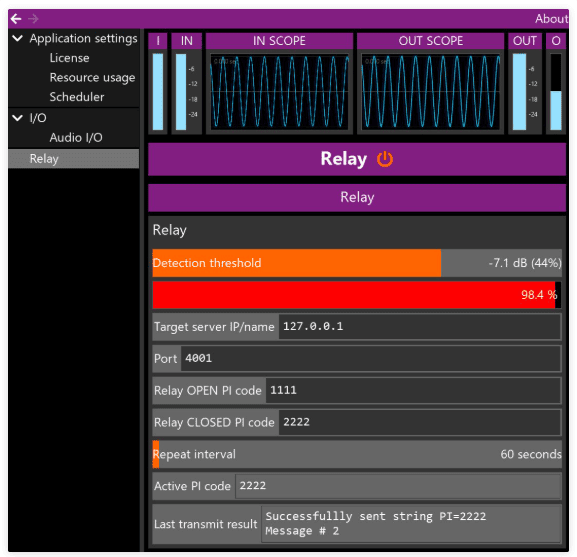Click the red 98.4 % level bar

point(357,295)
